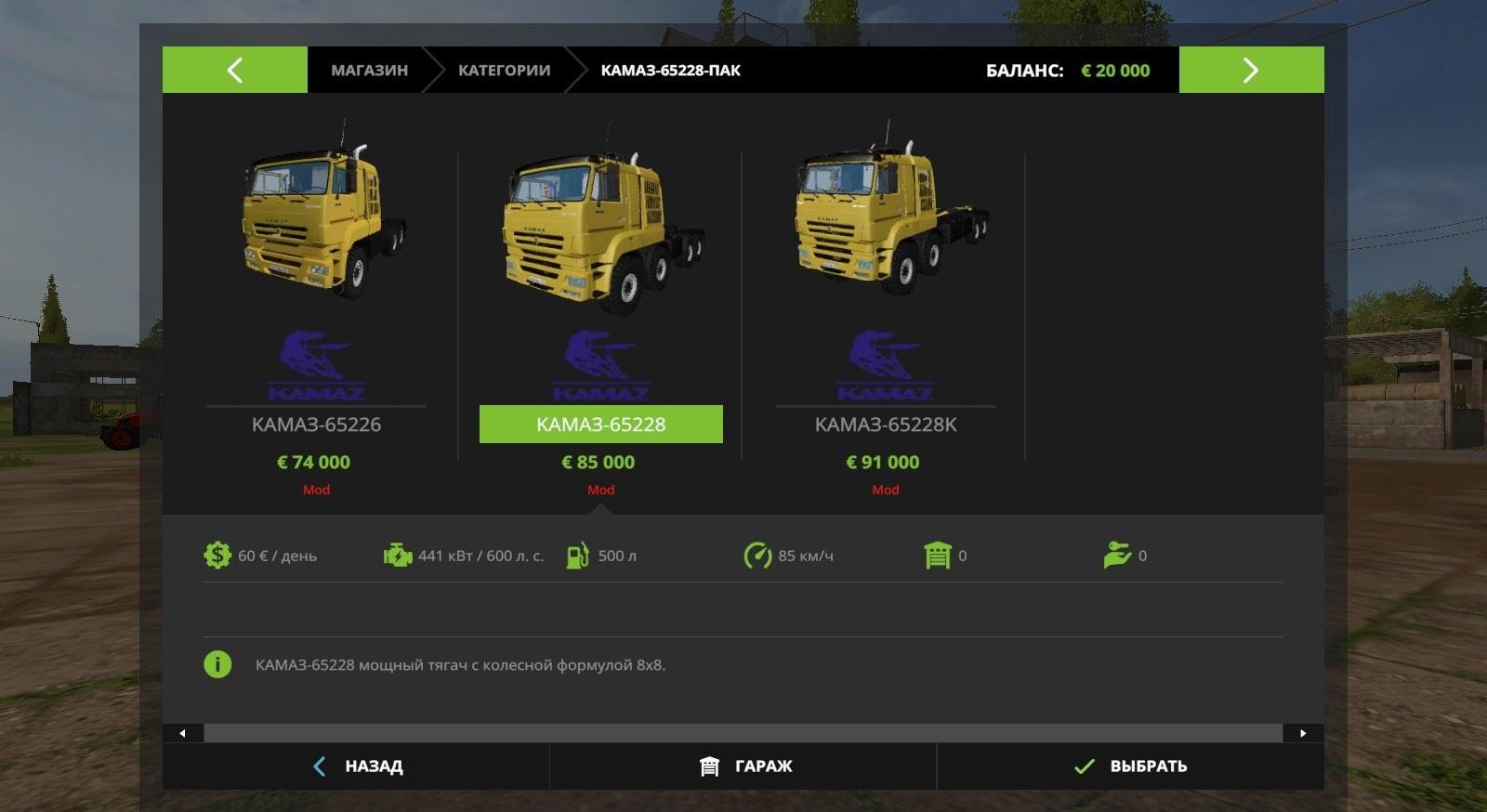
Task: Select the КАМАЗ-65228-ПАК breadcrumb
Action: click(670, 71)
